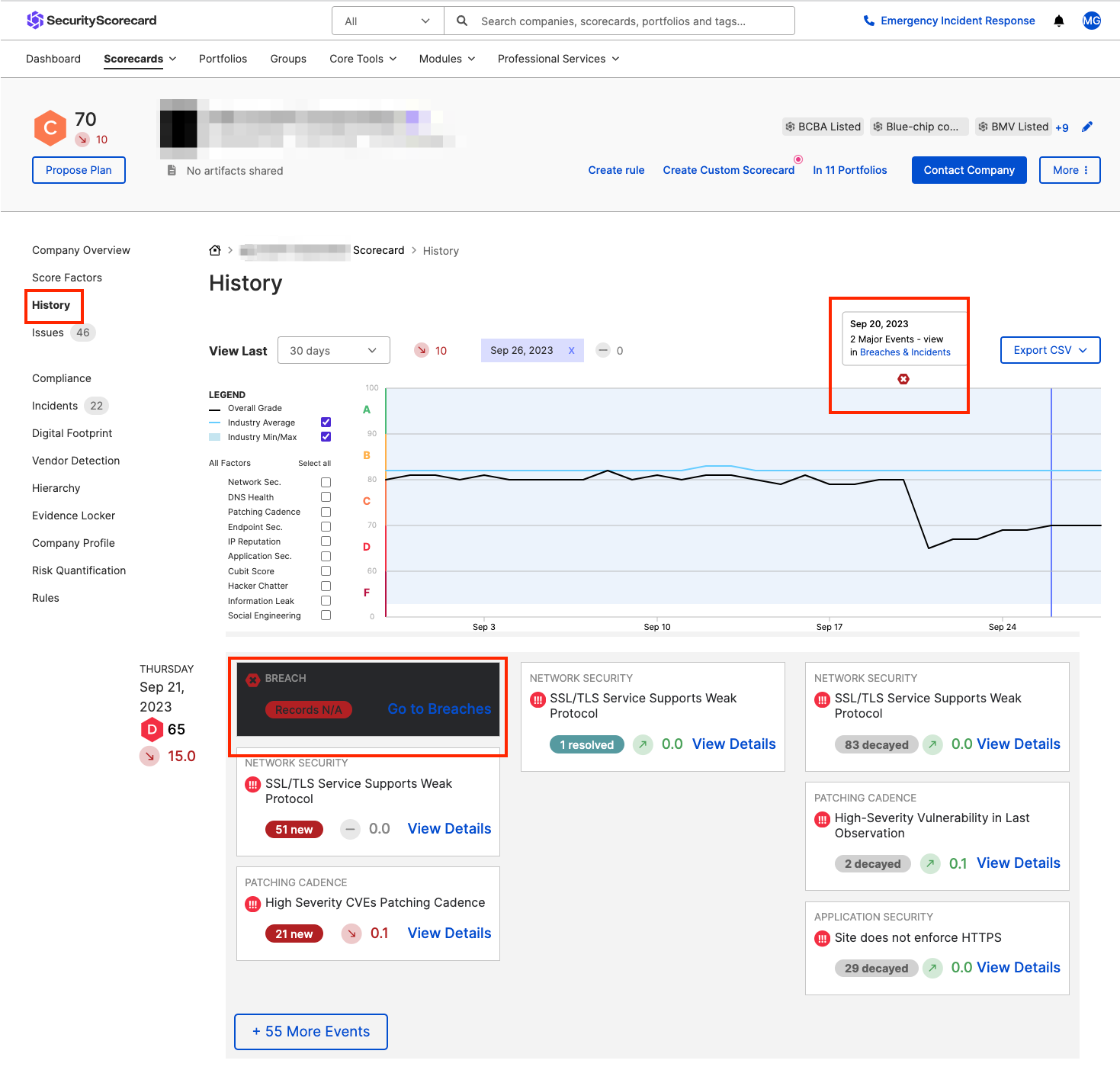Enable the DNS Health factor checkbox

point(326,497)
